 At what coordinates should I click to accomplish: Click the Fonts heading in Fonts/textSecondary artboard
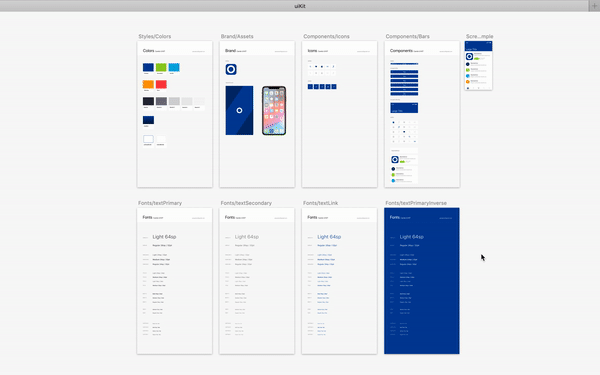click(x=230, y=217)
